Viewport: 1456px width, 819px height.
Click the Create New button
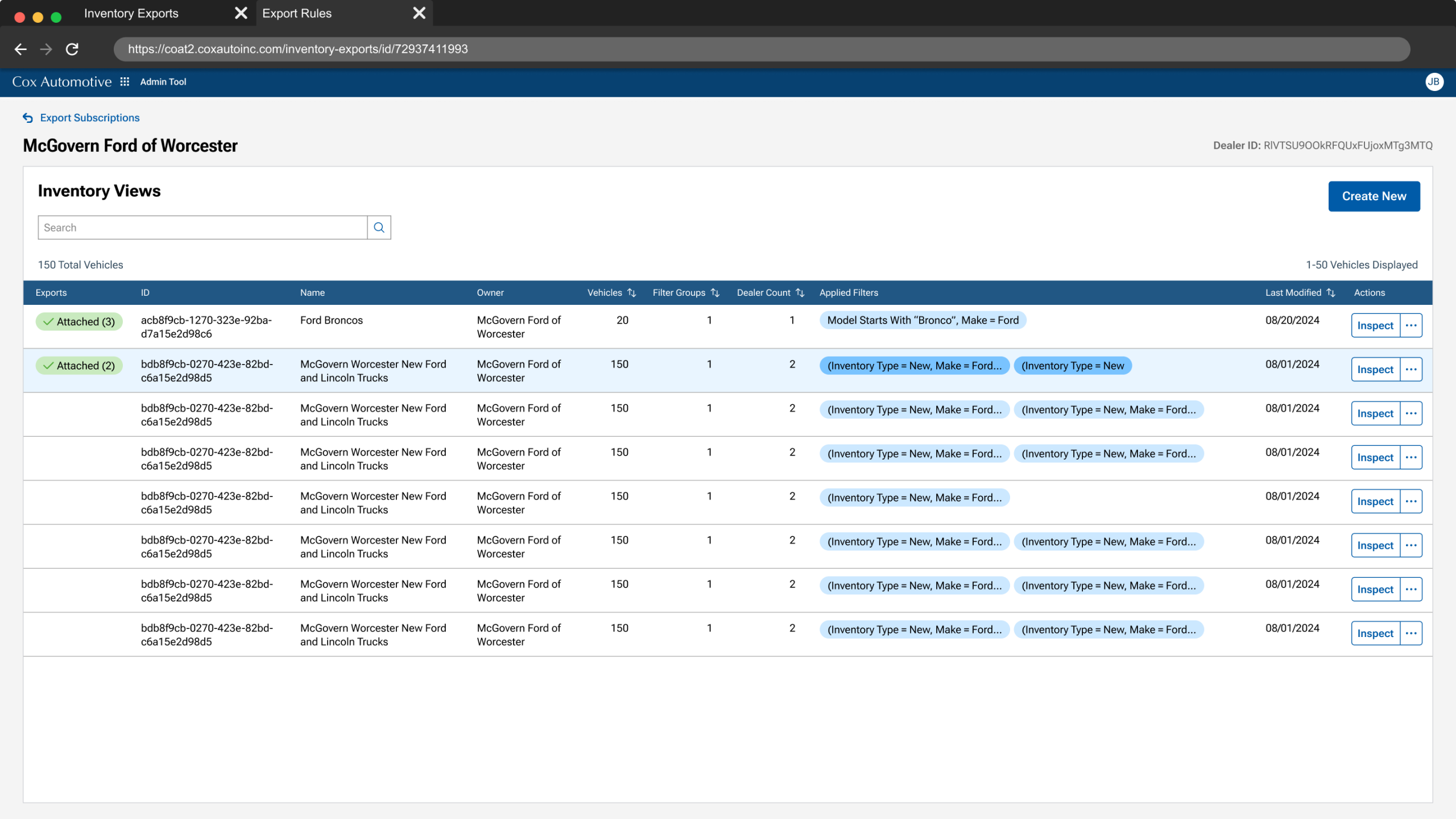(x=1374, y=196)
